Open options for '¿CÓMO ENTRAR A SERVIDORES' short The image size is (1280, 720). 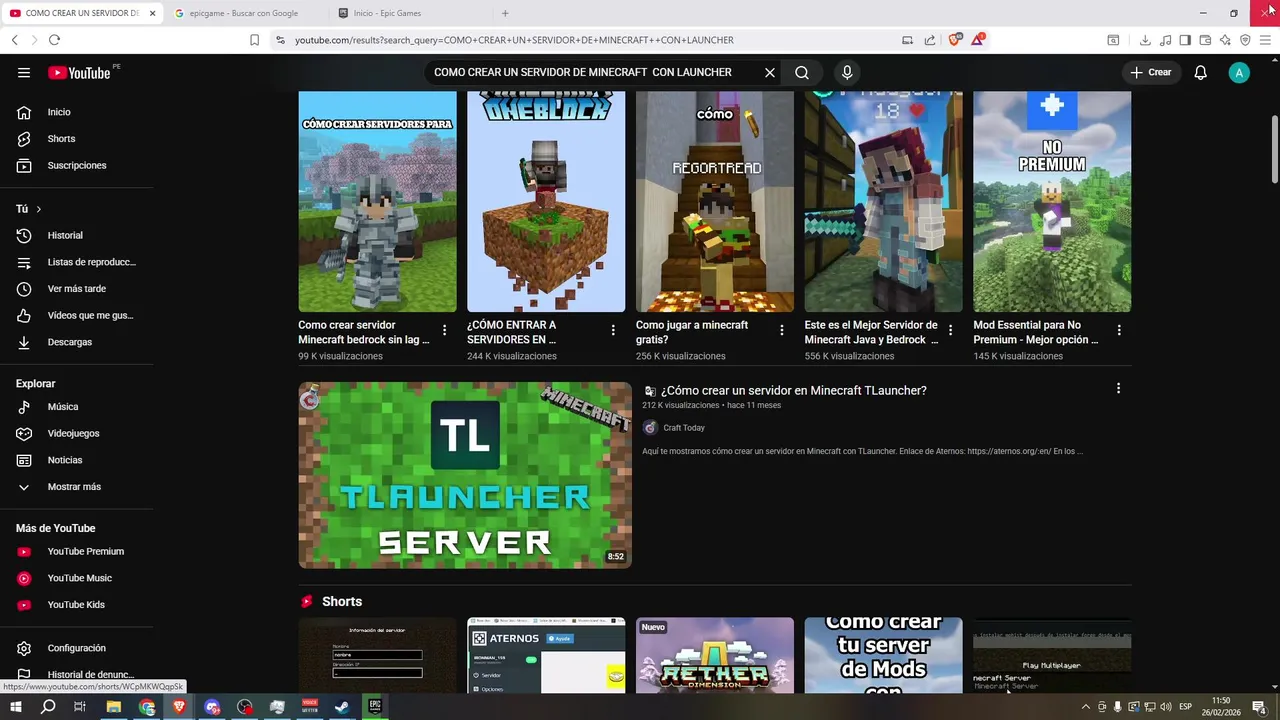(613, 330)
